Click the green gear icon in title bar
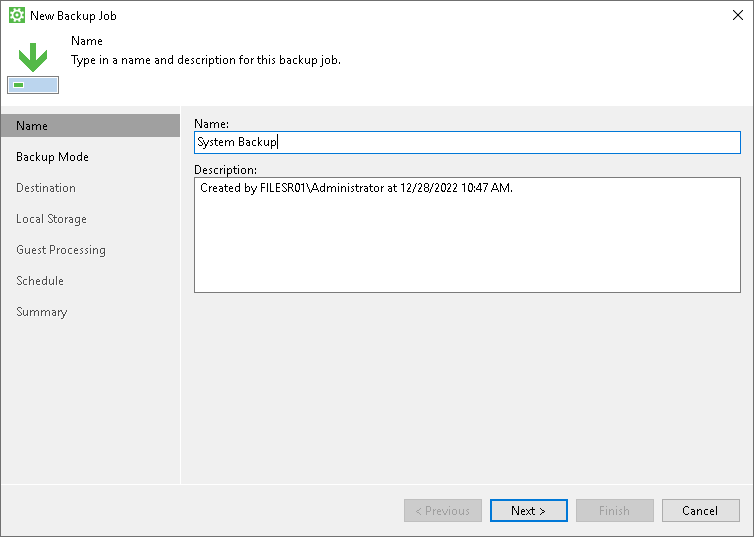The image size is (754, 537). pyautogui.click(x=17, y=15)
